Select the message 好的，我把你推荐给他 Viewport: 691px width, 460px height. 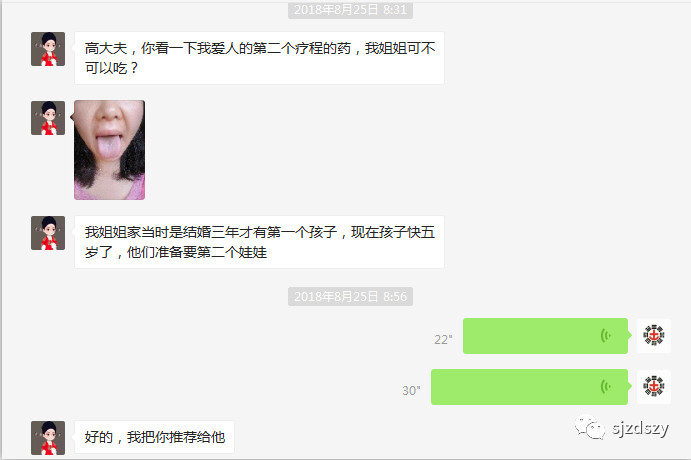click(x=154, y=437)
